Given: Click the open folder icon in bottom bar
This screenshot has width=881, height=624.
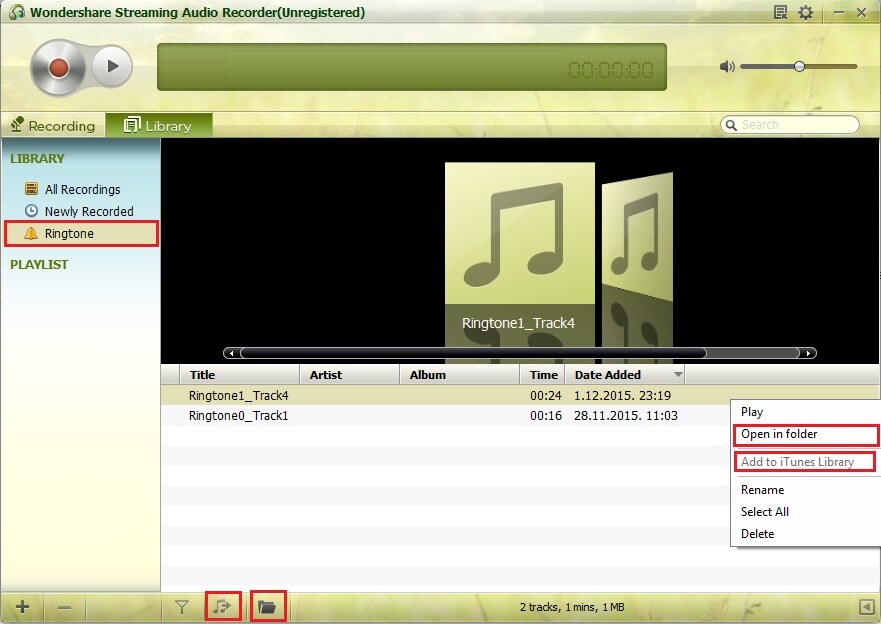Looking at the screenshot, I should (x=268, y=606).
